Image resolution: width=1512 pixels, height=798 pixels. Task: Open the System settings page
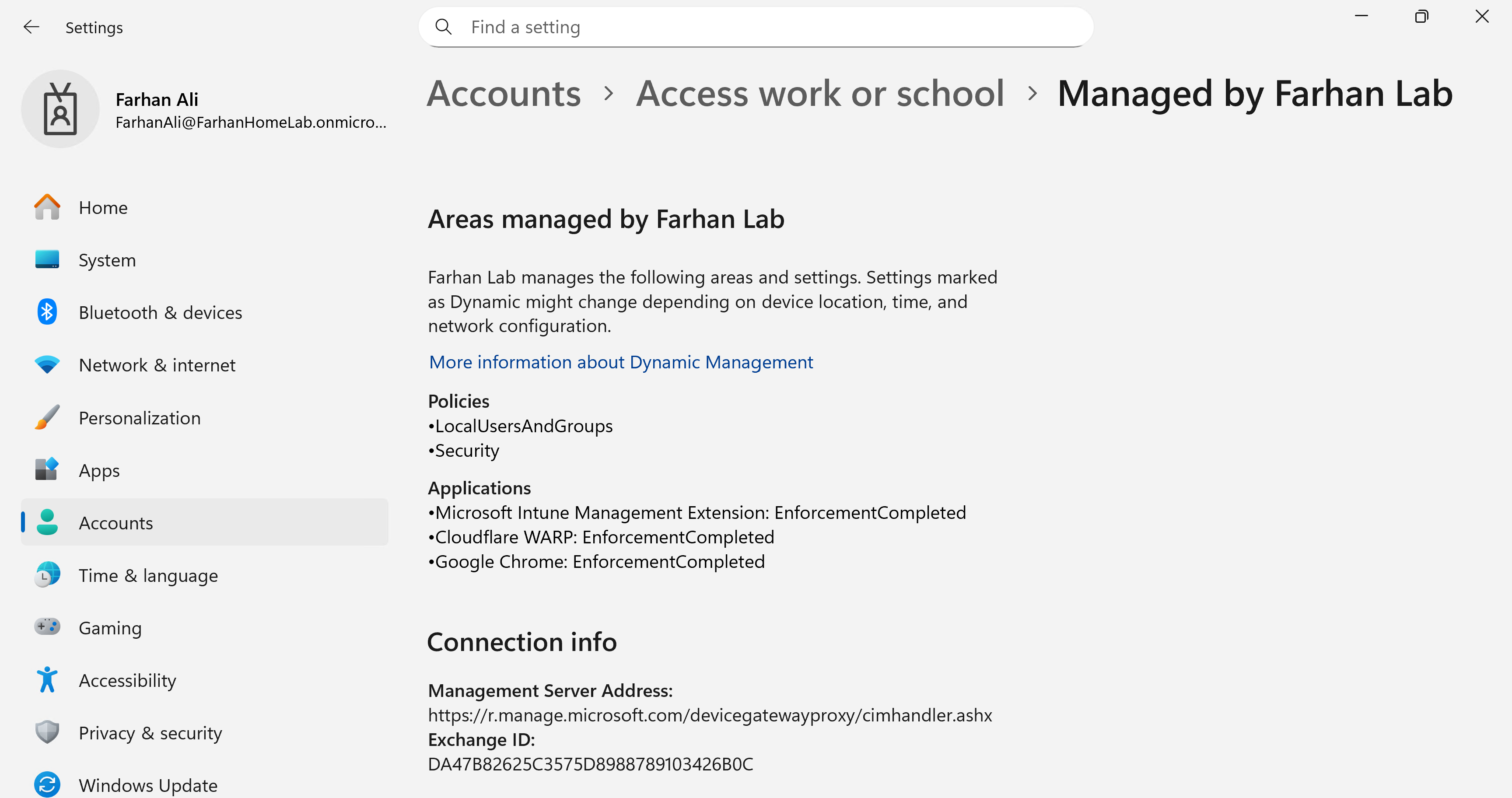(108, 260)
